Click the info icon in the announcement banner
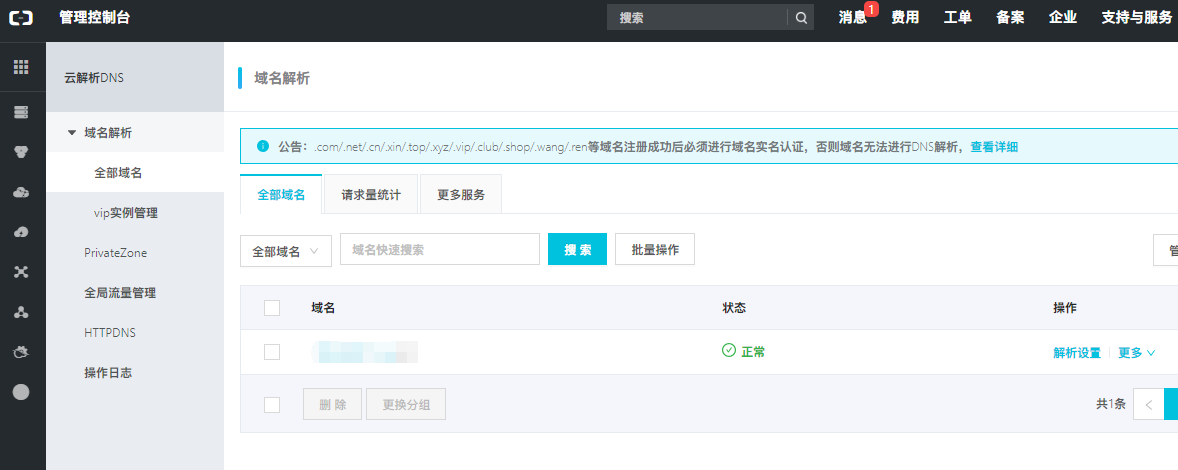This screenshot has height=470, width=1178. (262, 146)
